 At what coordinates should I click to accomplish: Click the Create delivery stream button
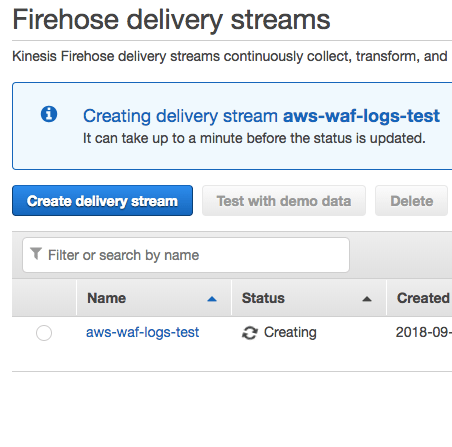point(102,201)
